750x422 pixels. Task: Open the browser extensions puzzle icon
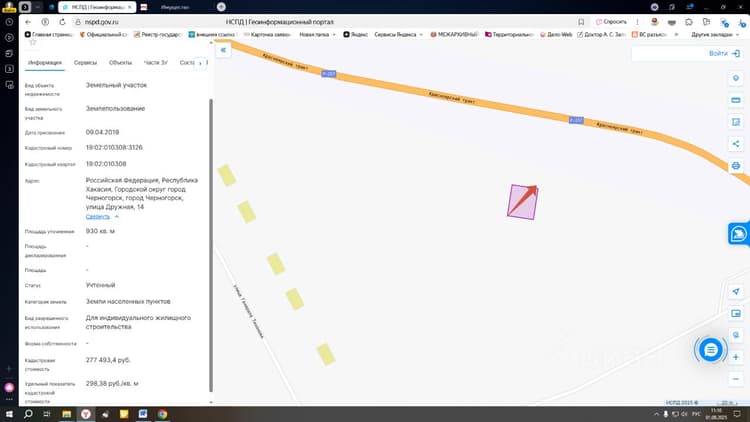click(689, 22)
